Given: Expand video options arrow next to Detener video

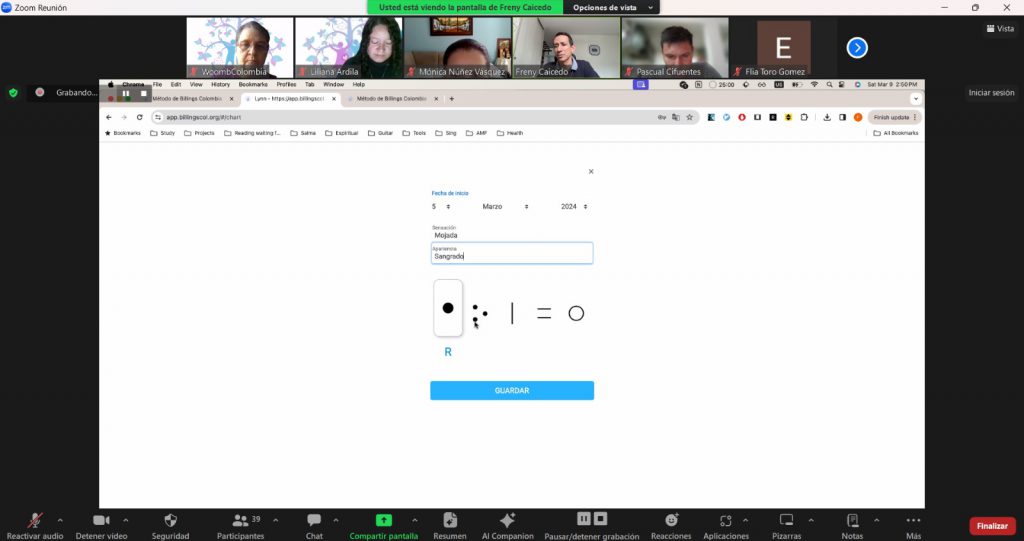Looking at the screenshot, I should pos(125,521).
